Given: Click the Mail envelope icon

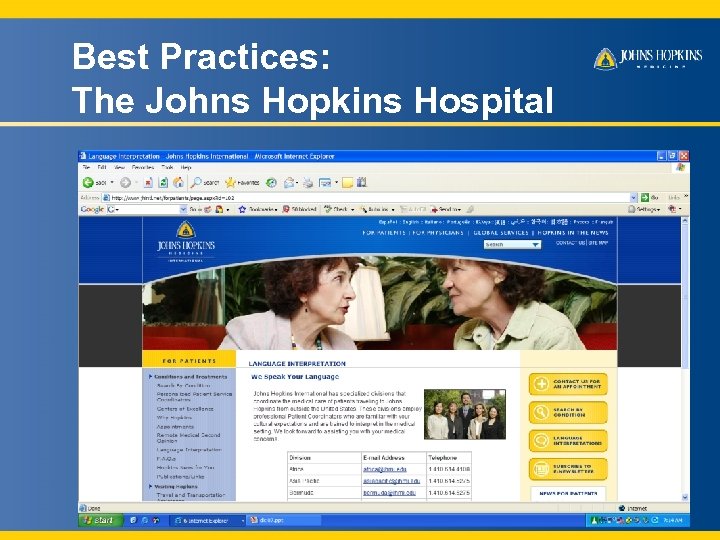Looking at the screenshot, I should [289, 183].
